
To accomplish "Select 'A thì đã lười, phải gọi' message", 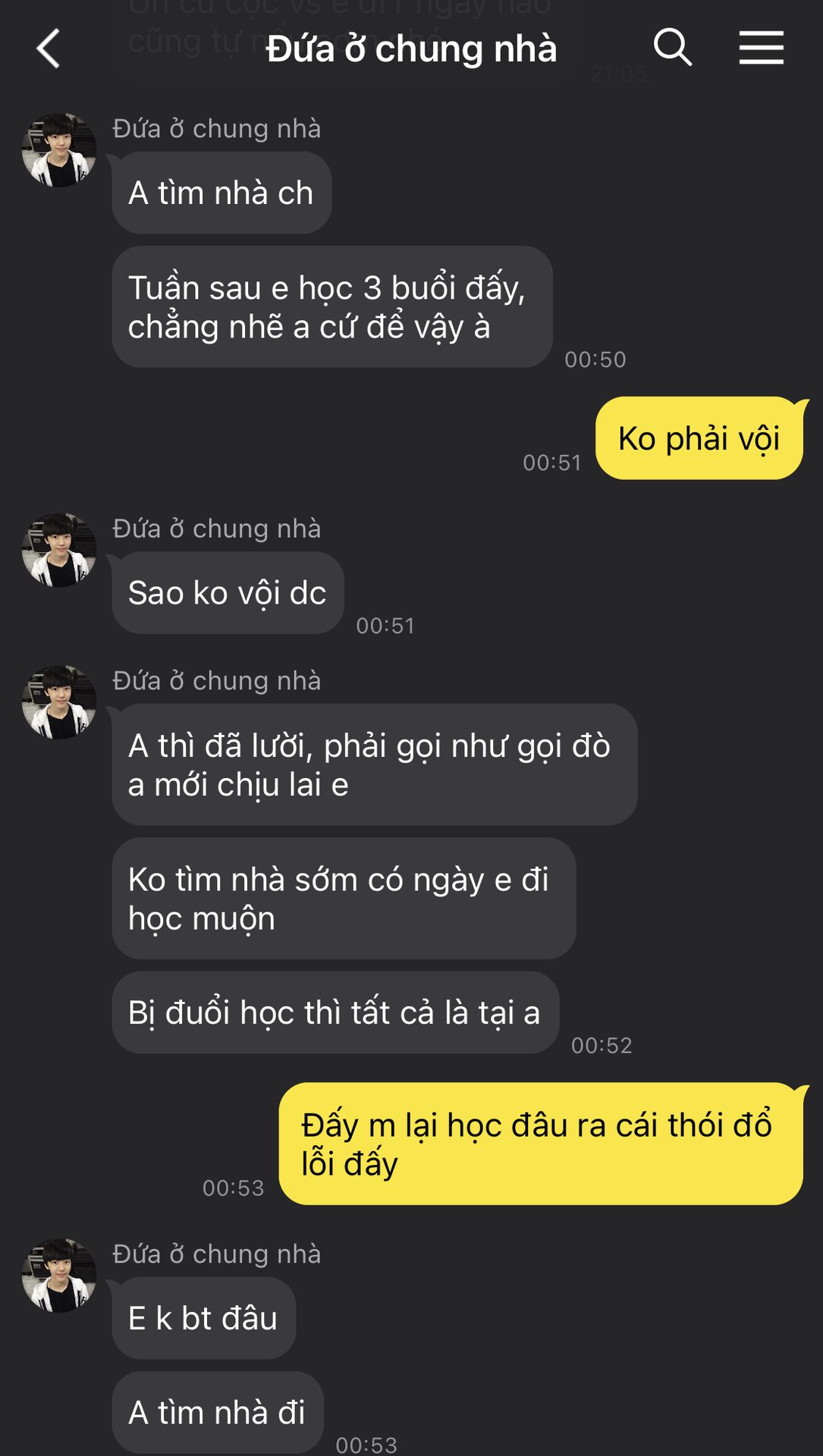I will point(375,764).
